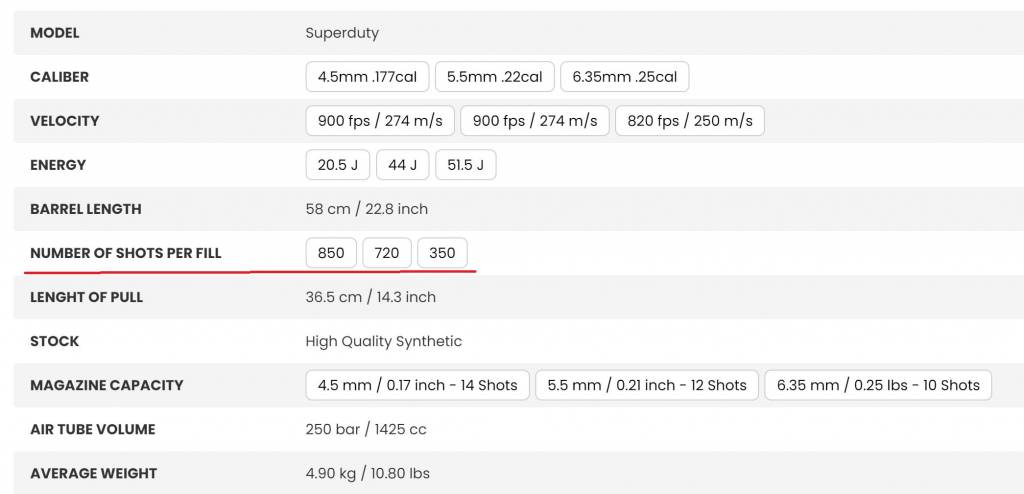Select the 4.5mm .177cal caliber chip
The image size is (1024, 494).
pyautogui.click(x=367, y=77)
